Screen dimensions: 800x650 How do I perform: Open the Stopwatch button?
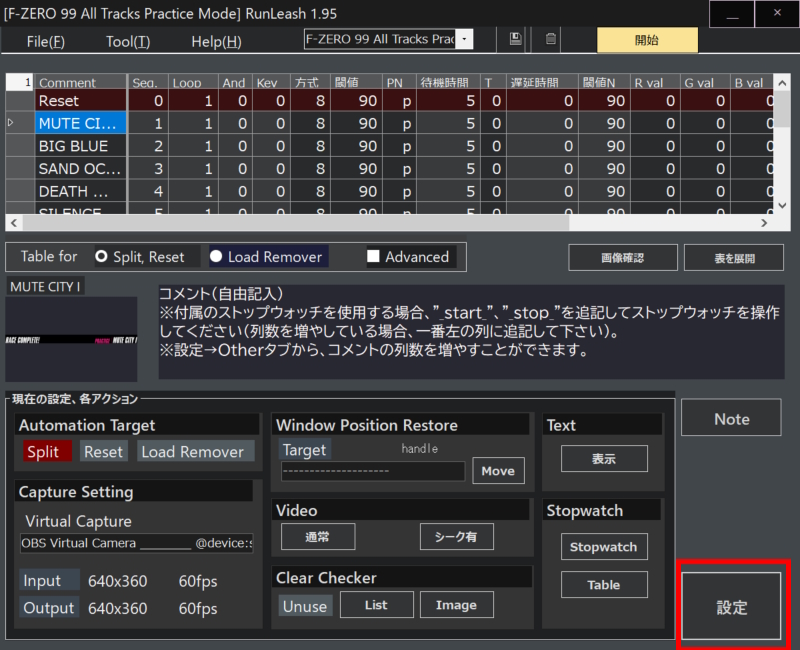(x=604, y=546)
